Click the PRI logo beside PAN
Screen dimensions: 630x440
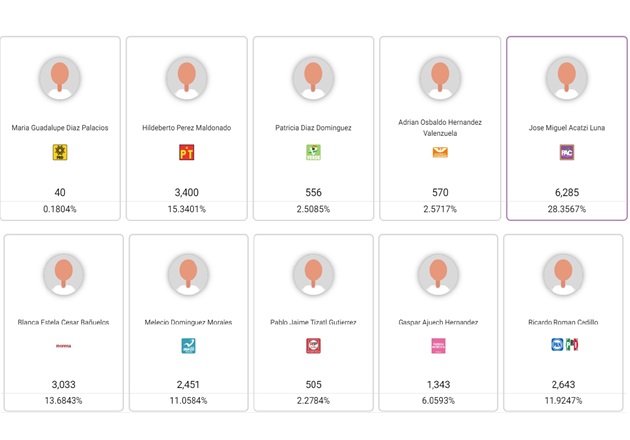point(572,344)
